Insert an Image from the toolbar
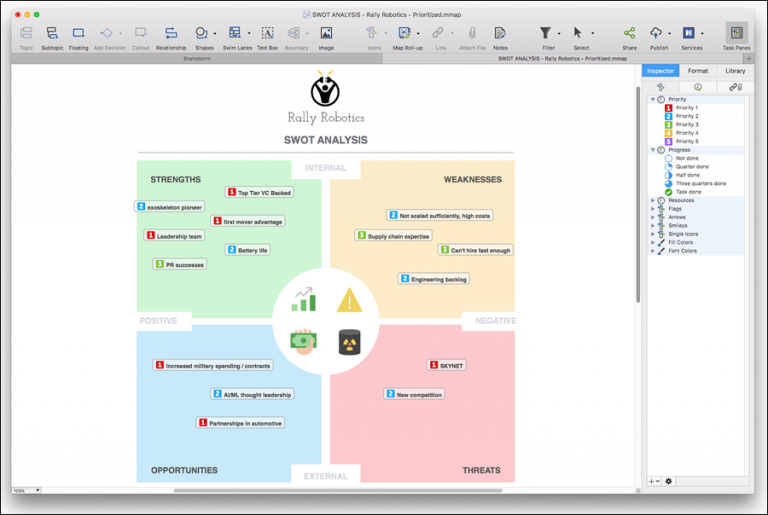 (326, 33)
